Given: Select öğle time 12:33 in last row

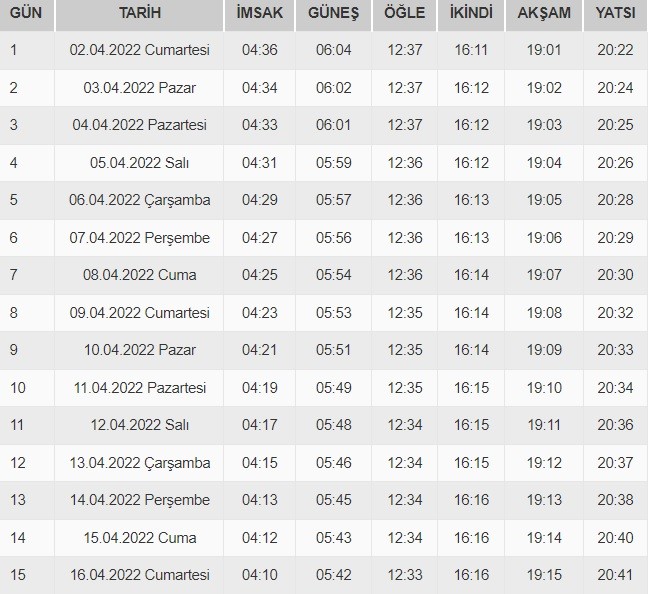Looking at the screenshot, I should click(x=405, y=575).
